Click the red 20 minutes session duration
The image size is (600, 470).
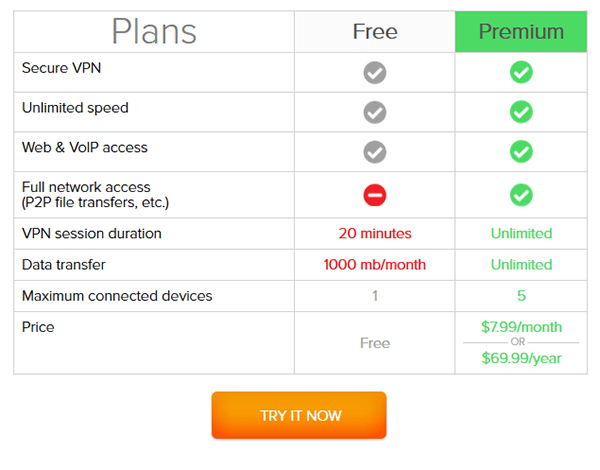pyautogui.click(x=375, y=233)
